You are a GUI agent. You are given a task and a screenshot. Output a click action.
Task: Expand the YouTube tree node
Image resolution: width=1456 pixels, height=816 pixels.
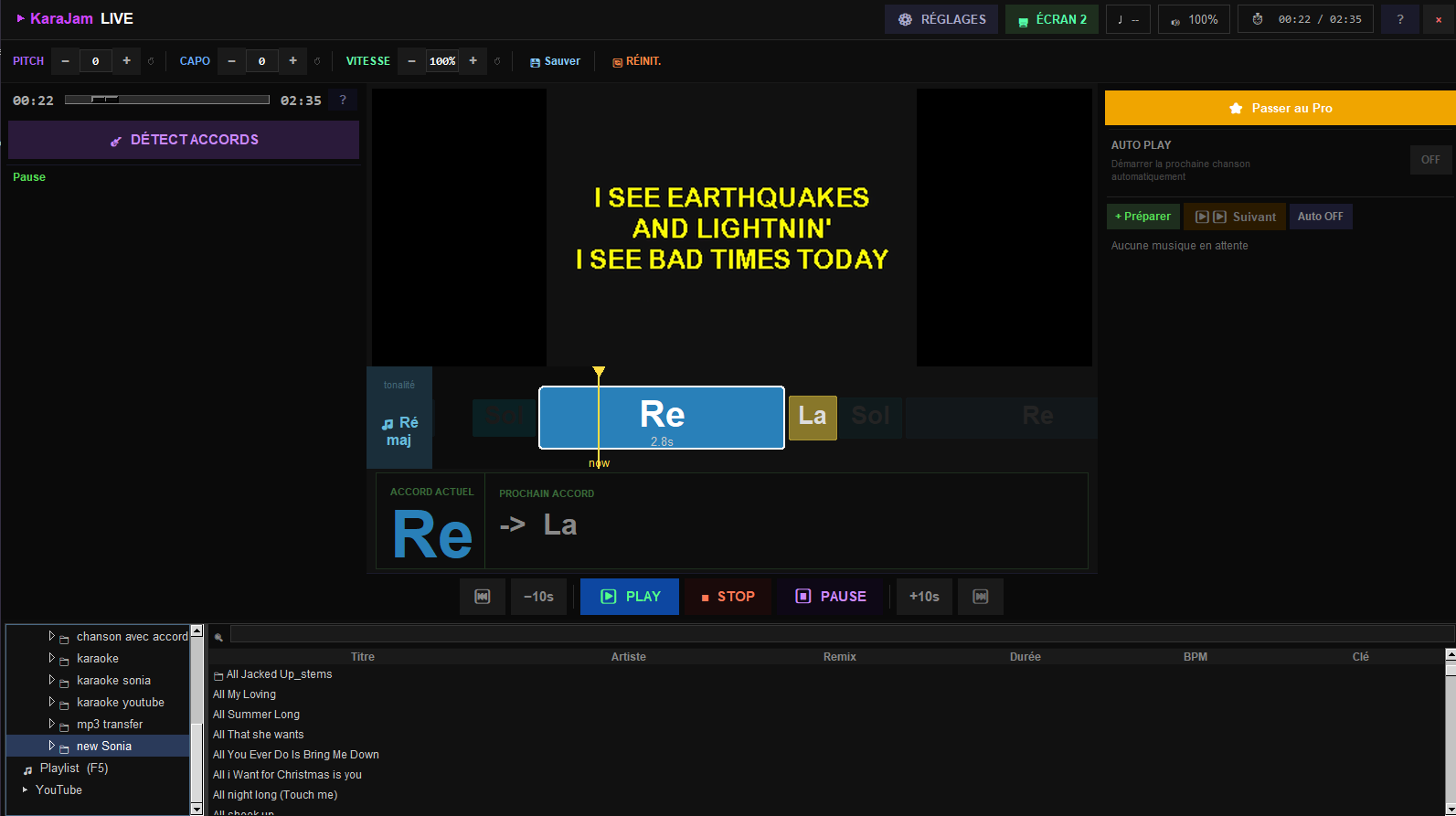click(25, 790)
